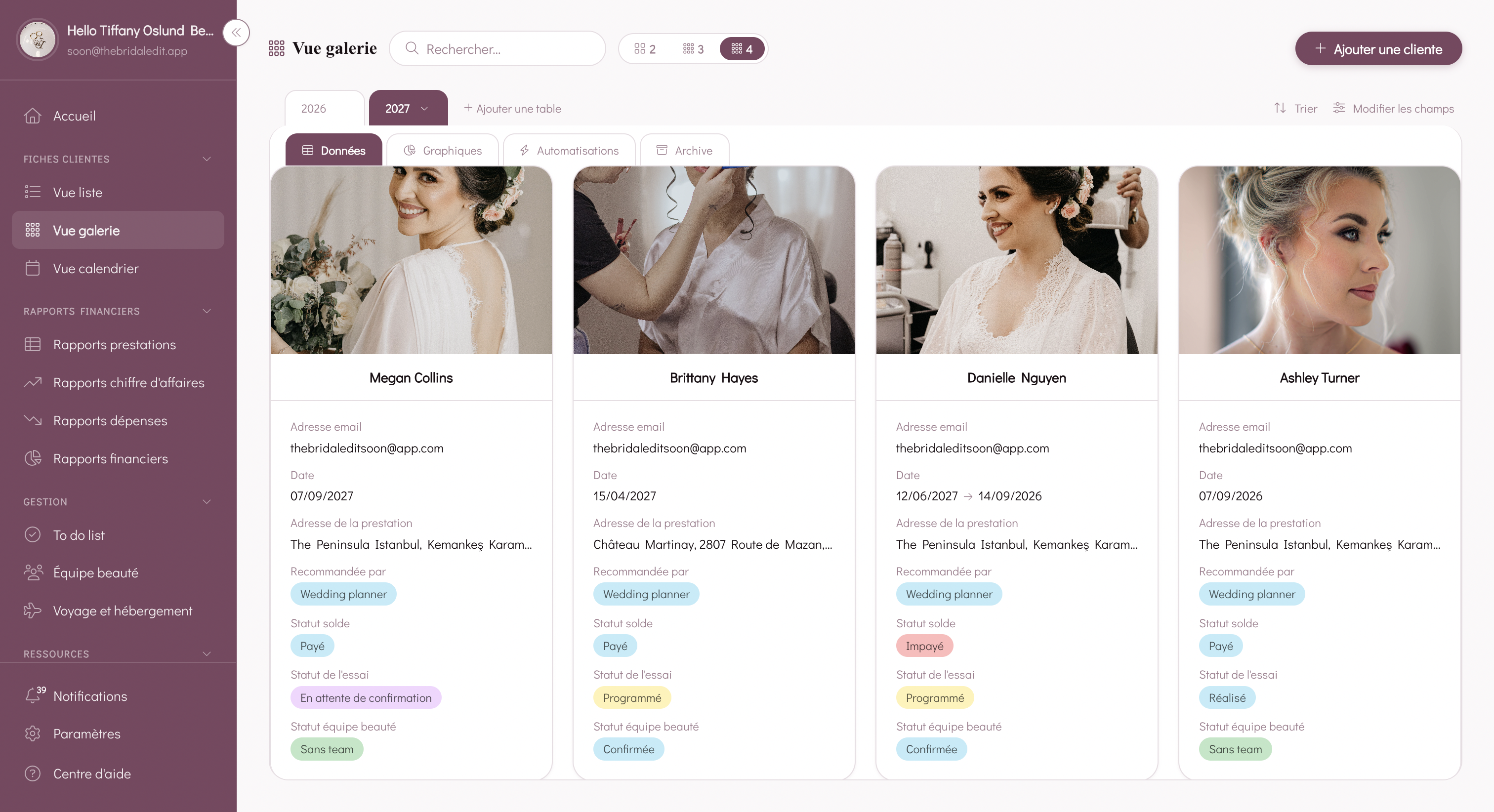Click Megan Collins' Sans team tag

327,749
